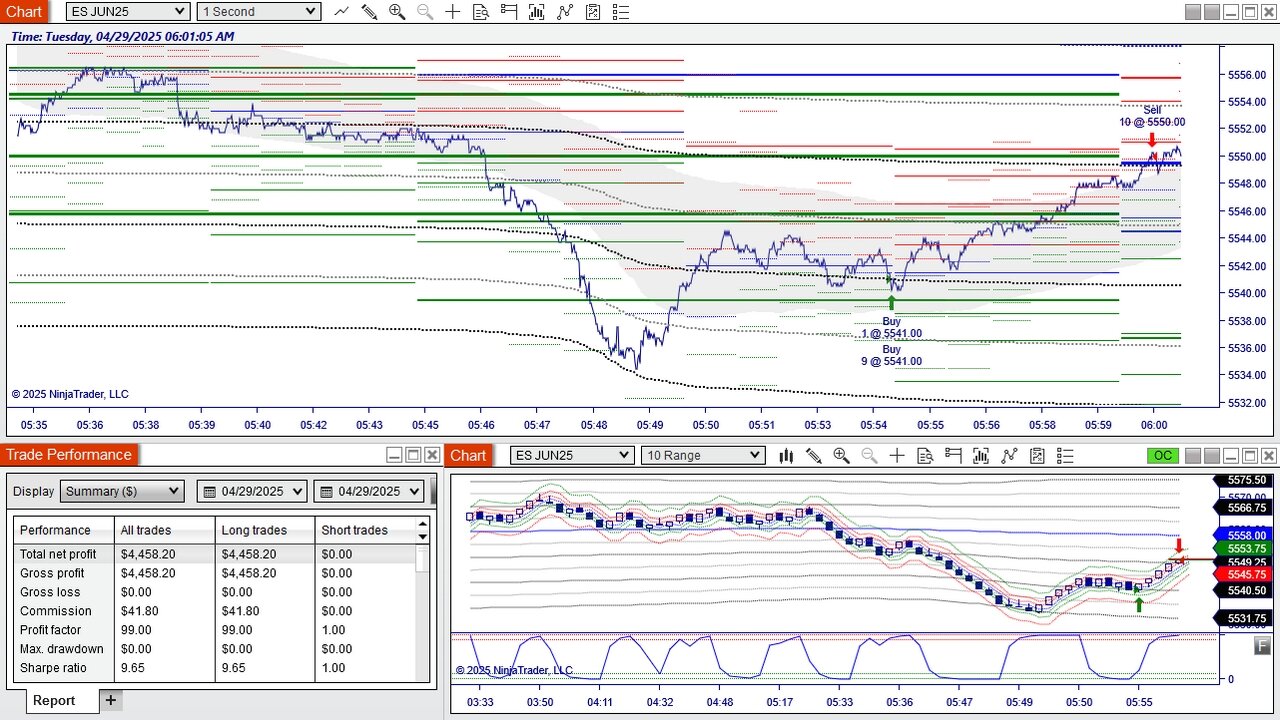Click the performance grid vertical scrollbar thumb
1280x720 pixels.
tap(423, 559)
